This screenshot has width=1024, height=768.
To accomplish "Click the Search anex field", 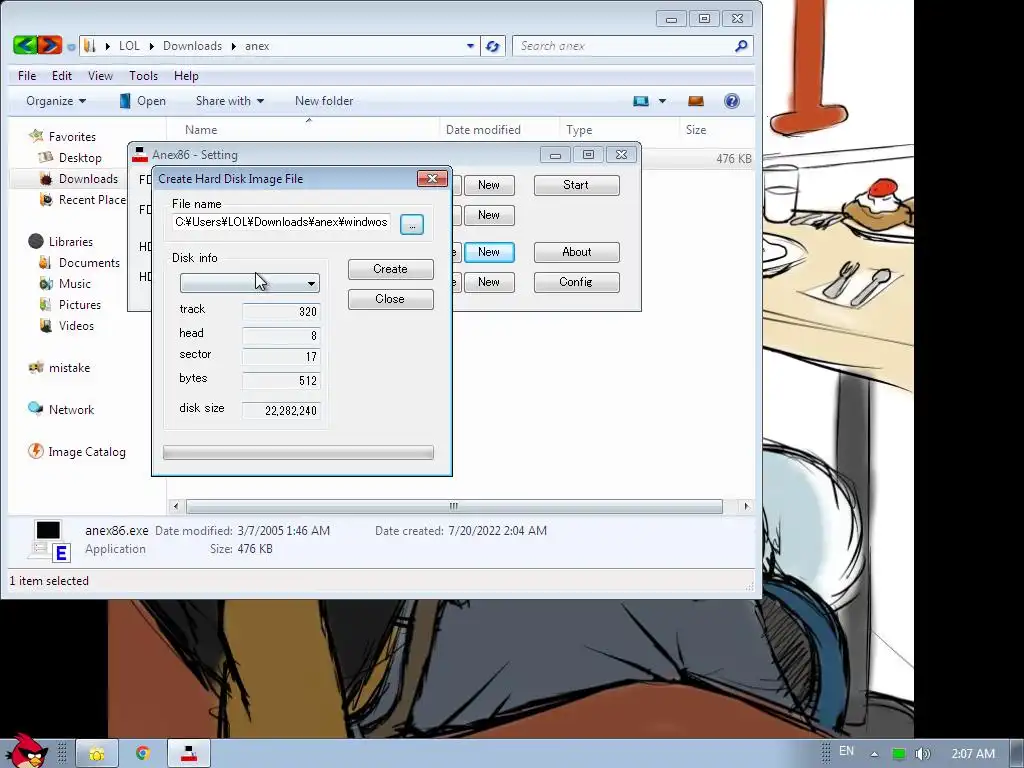I will pos(622,46).
